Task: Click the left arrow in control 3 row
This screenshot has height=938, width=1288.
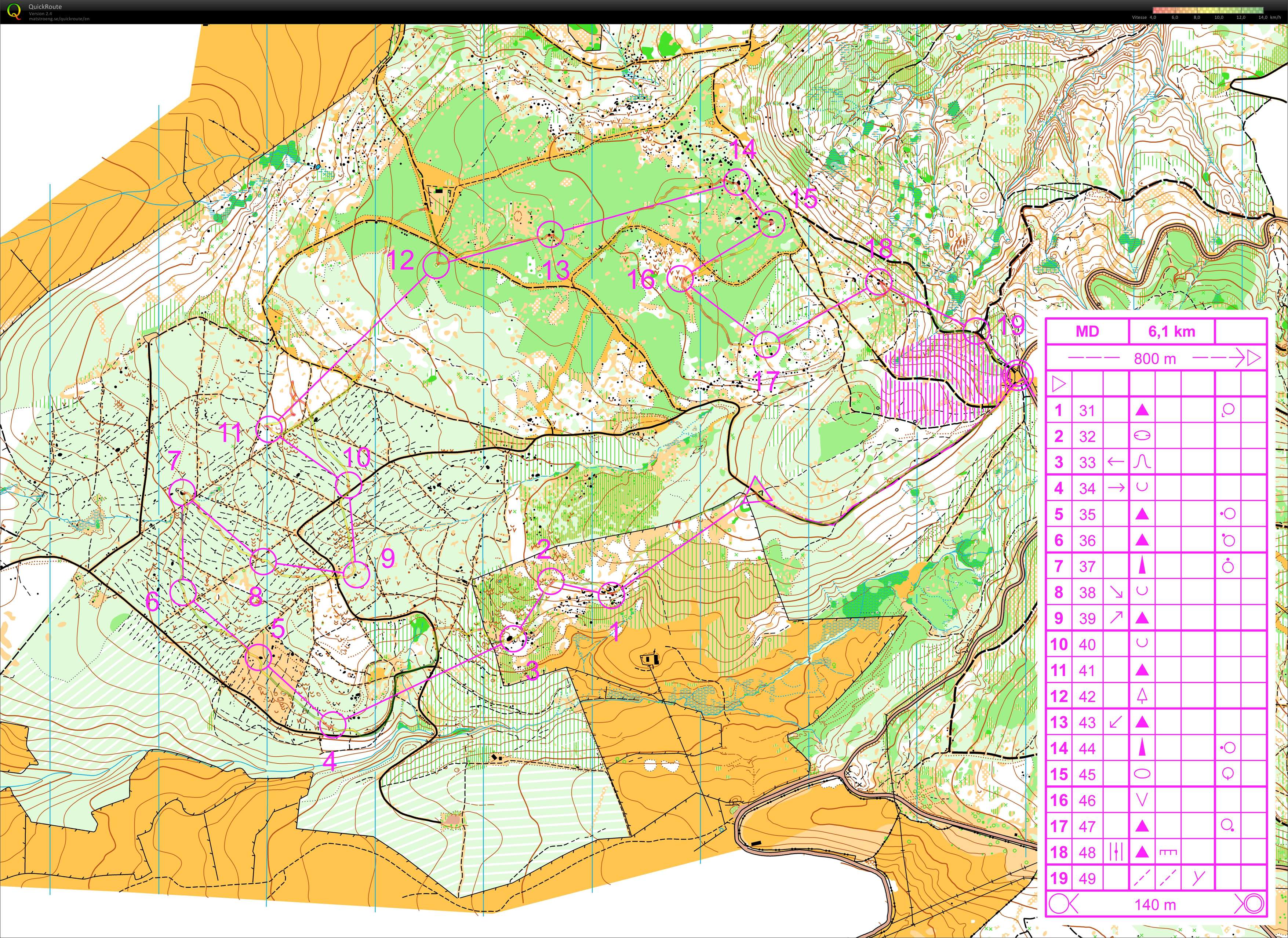Action: (1116, 462)
